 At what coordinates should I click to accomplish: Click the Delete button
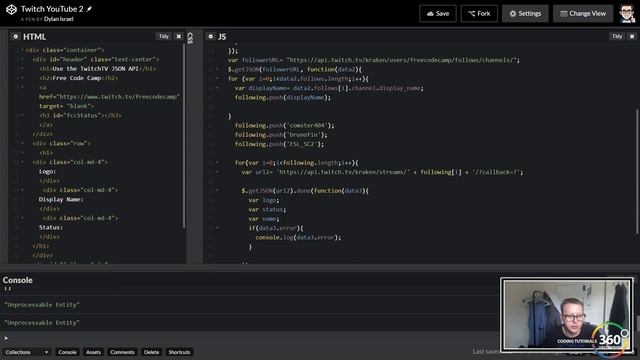click(x=151, y=352)
